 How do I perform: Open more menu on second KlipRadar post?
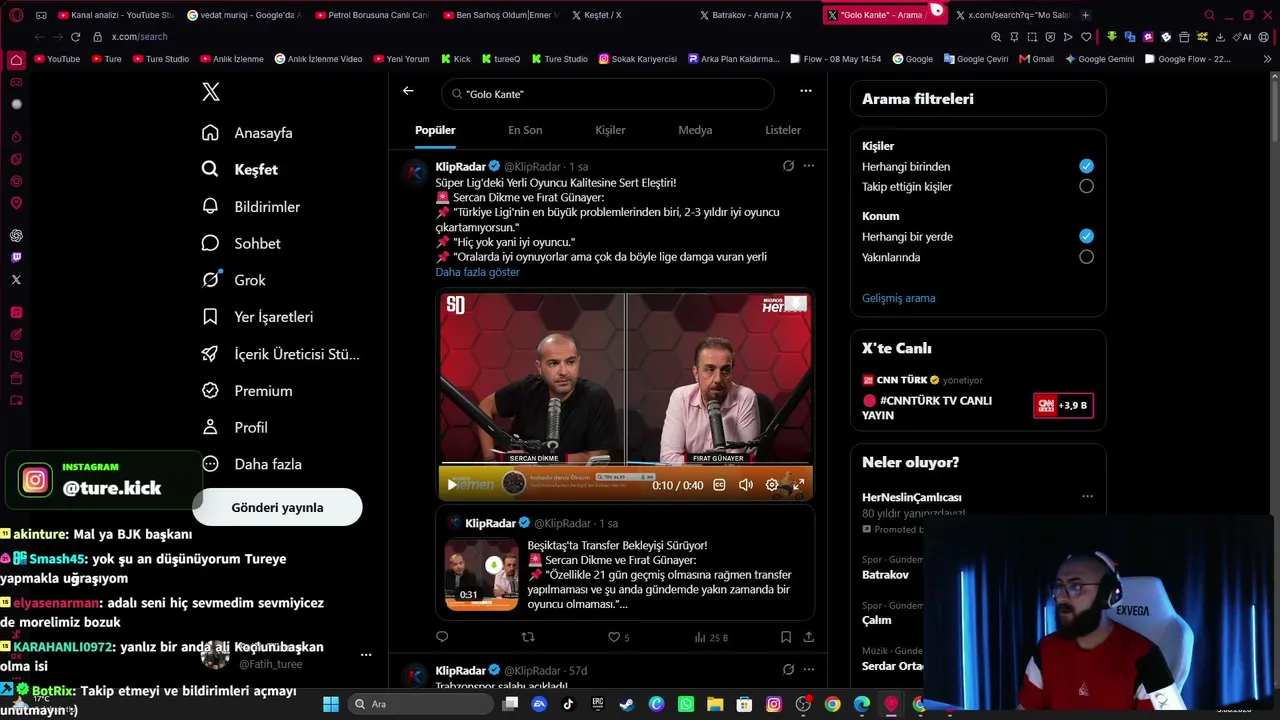click(x=809, y=670)
